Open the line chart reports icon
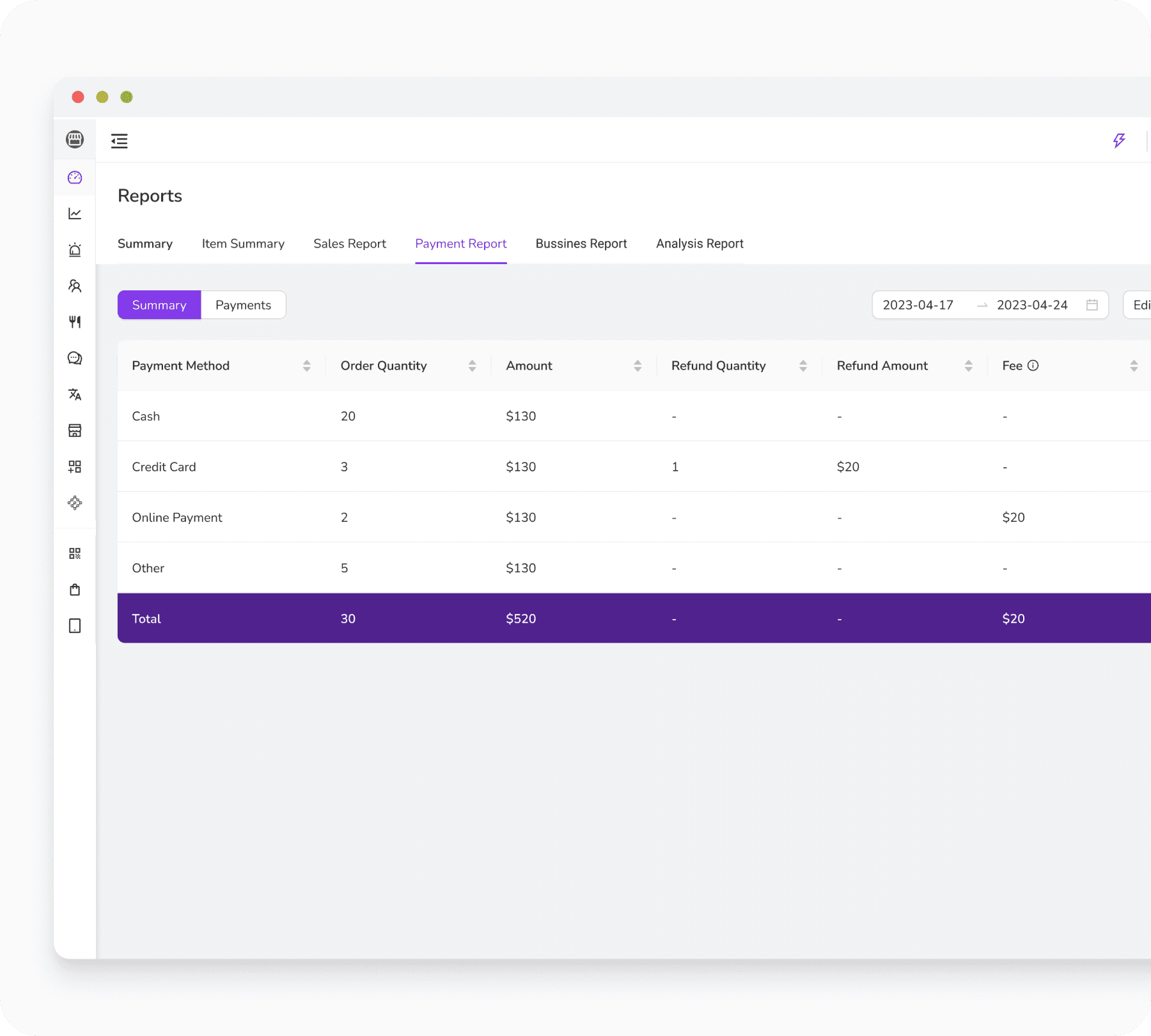 point(75,214)
